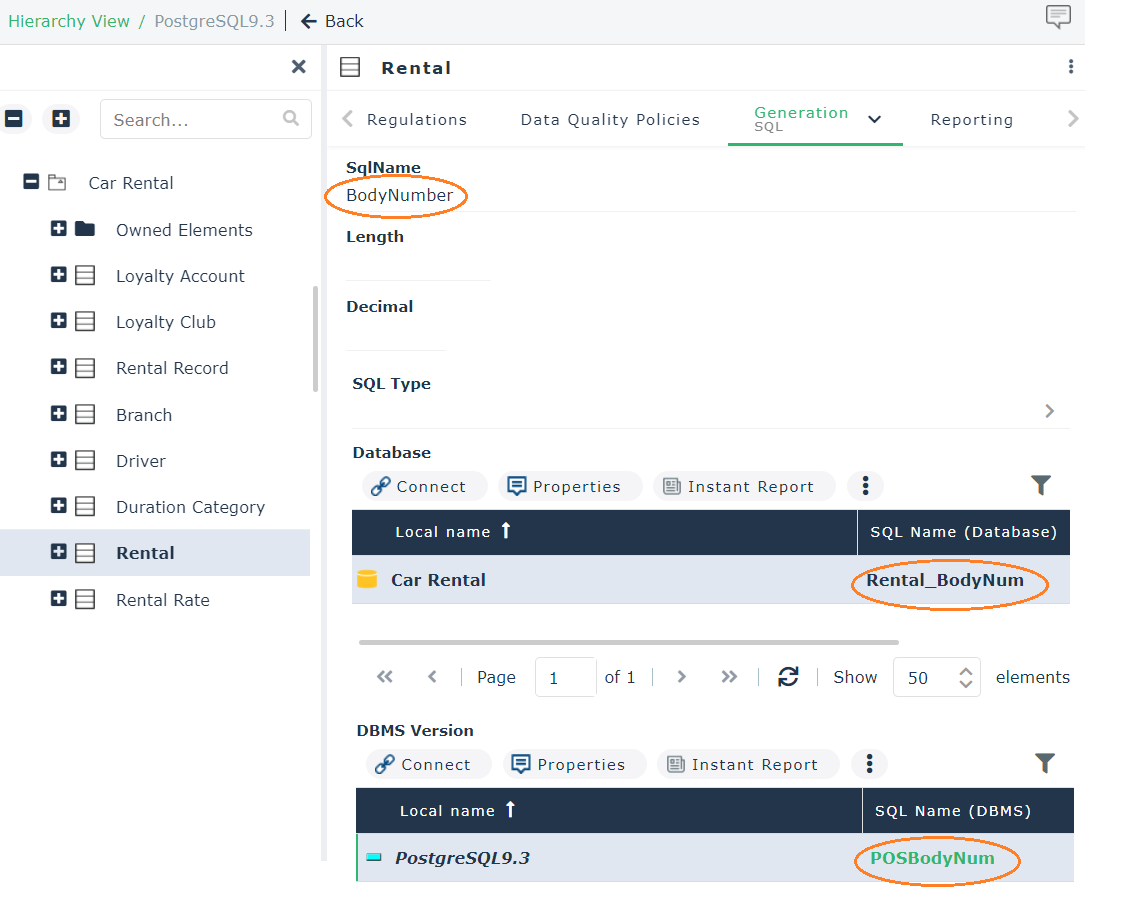The width and height of the screenshot is (1131, 918).
Task: Open the comments speech bubble icon
Action: tap(1057, 17)
